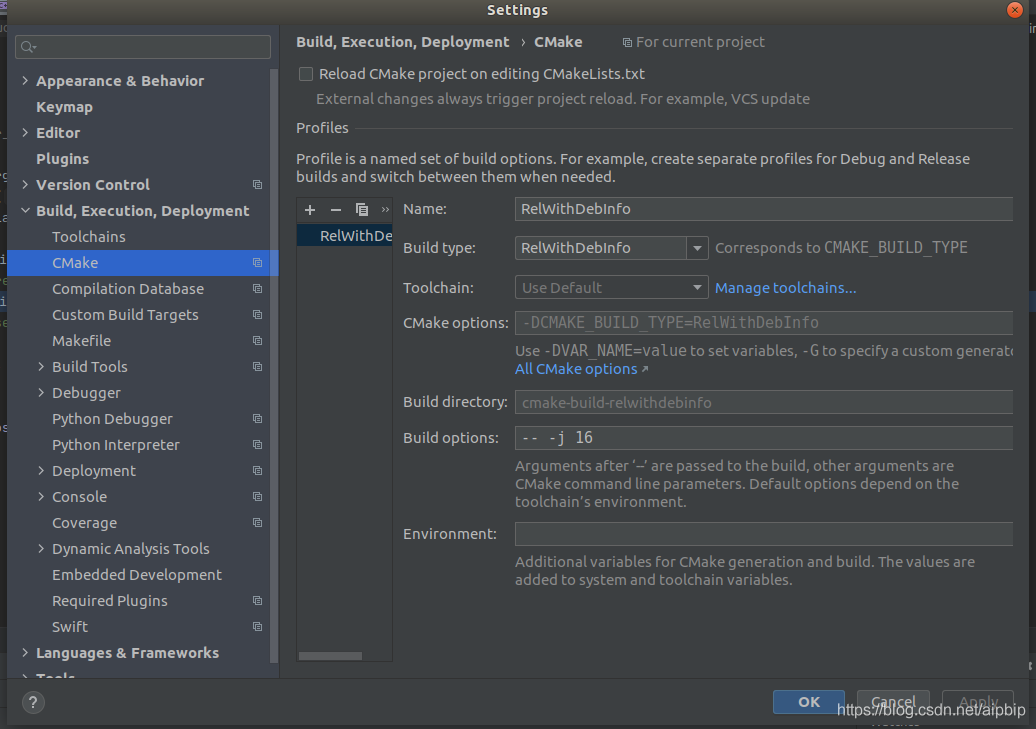
Task: Open Custom Build Targets settings page
Action: [125, 315]
